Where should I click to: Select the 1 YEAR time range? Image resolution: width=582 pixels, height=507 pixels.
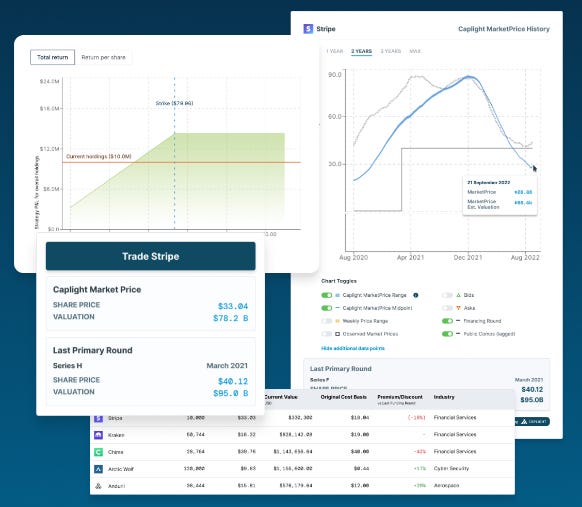click(x=334, y=51)
